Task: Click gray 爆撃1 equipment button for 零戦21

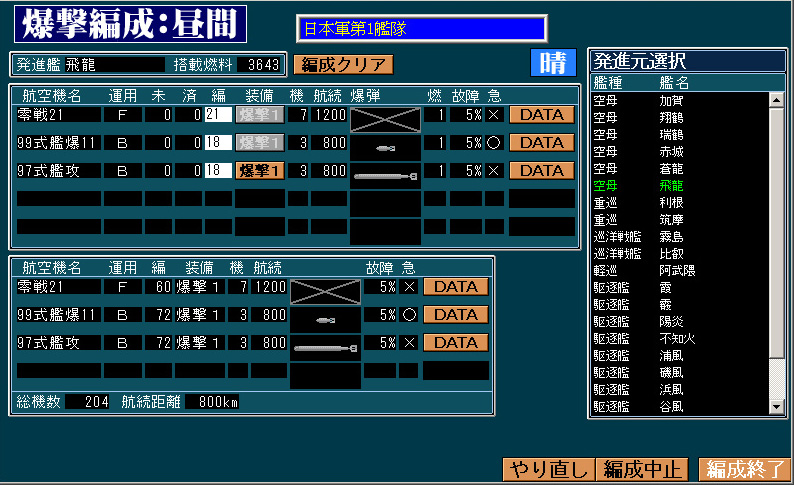Action: [x=259, y=115]
